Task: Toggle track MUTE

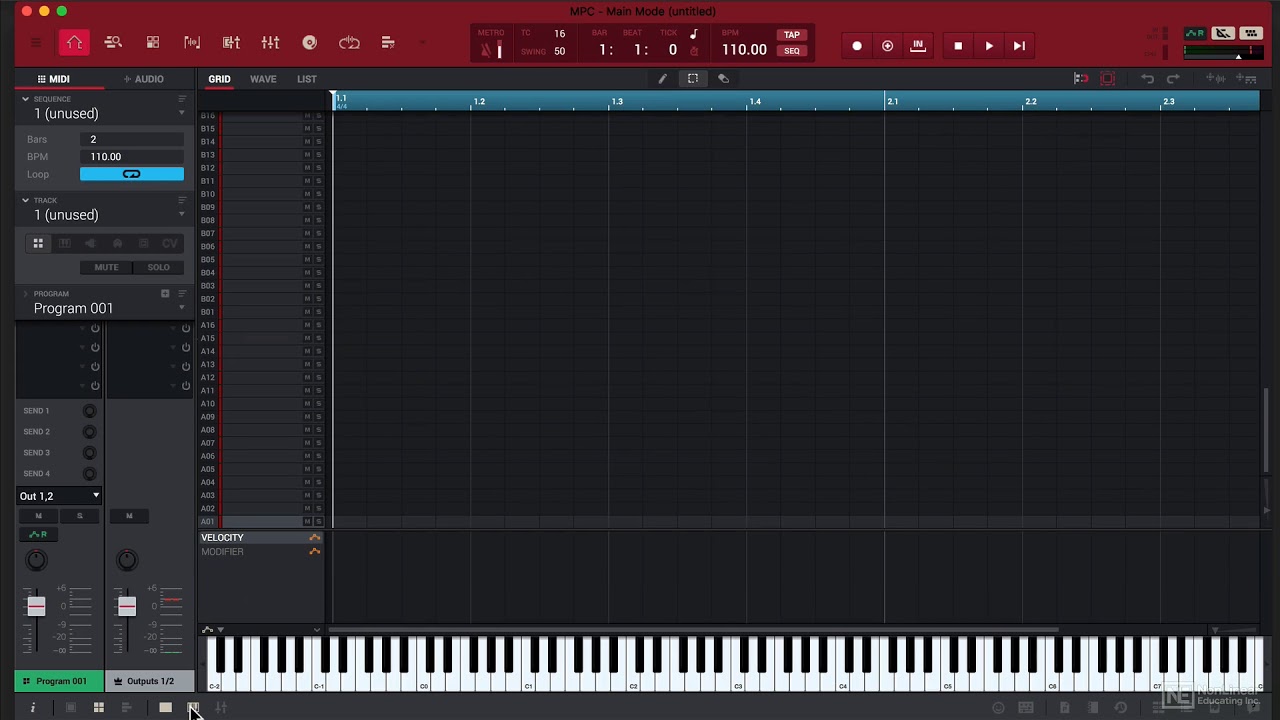Action: click(106, 267)
